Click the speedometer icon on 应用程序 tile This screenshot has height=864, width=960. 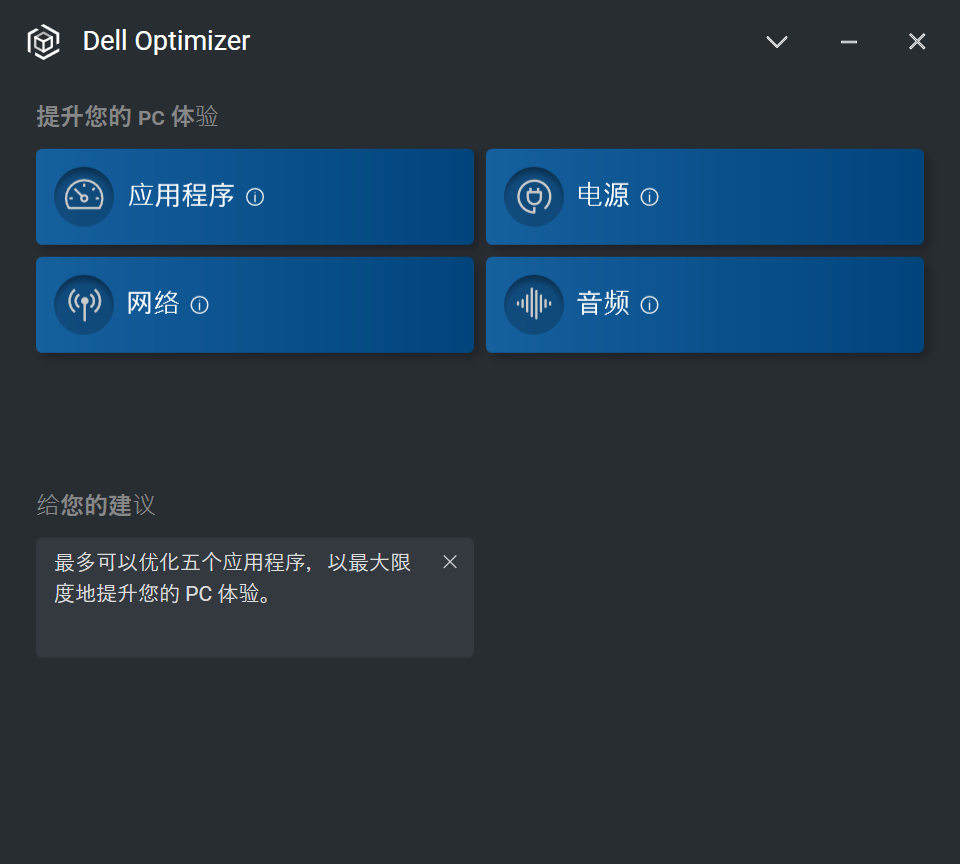(84, 196)
